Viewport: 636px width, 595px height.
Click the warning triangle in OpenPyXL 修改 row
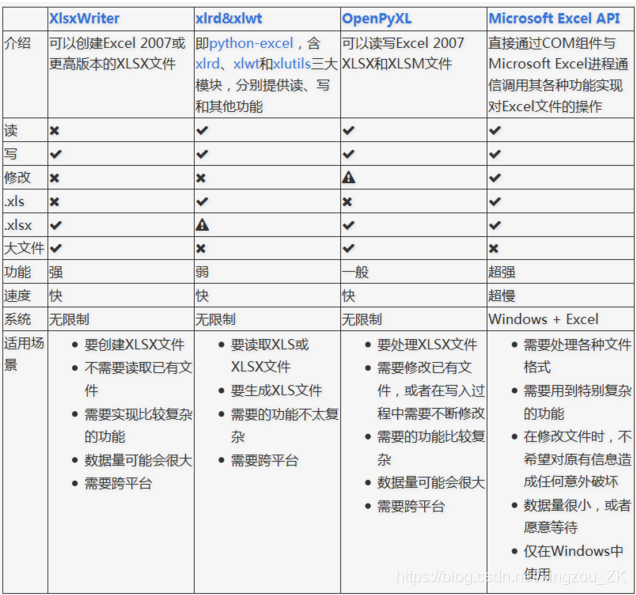(x=349, y=177)
